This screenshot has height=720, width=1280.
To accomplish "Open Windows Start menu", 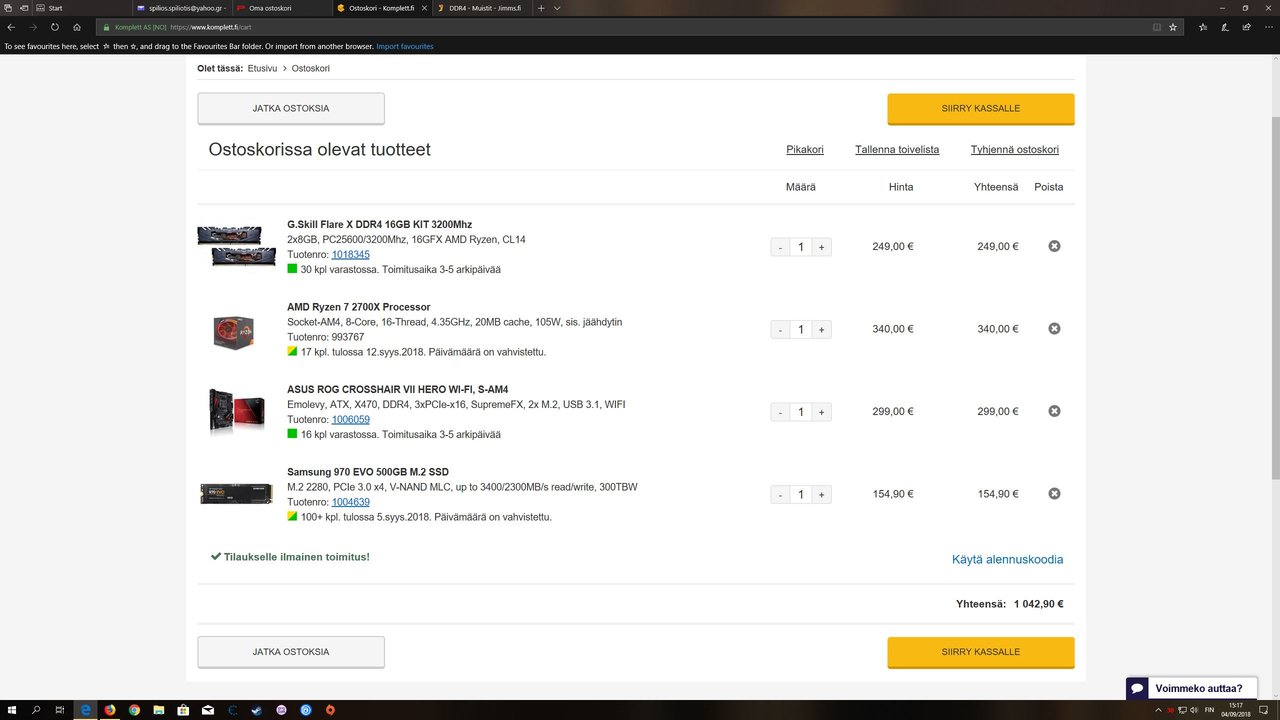I will pyautogui.click(x=12, y=710).
